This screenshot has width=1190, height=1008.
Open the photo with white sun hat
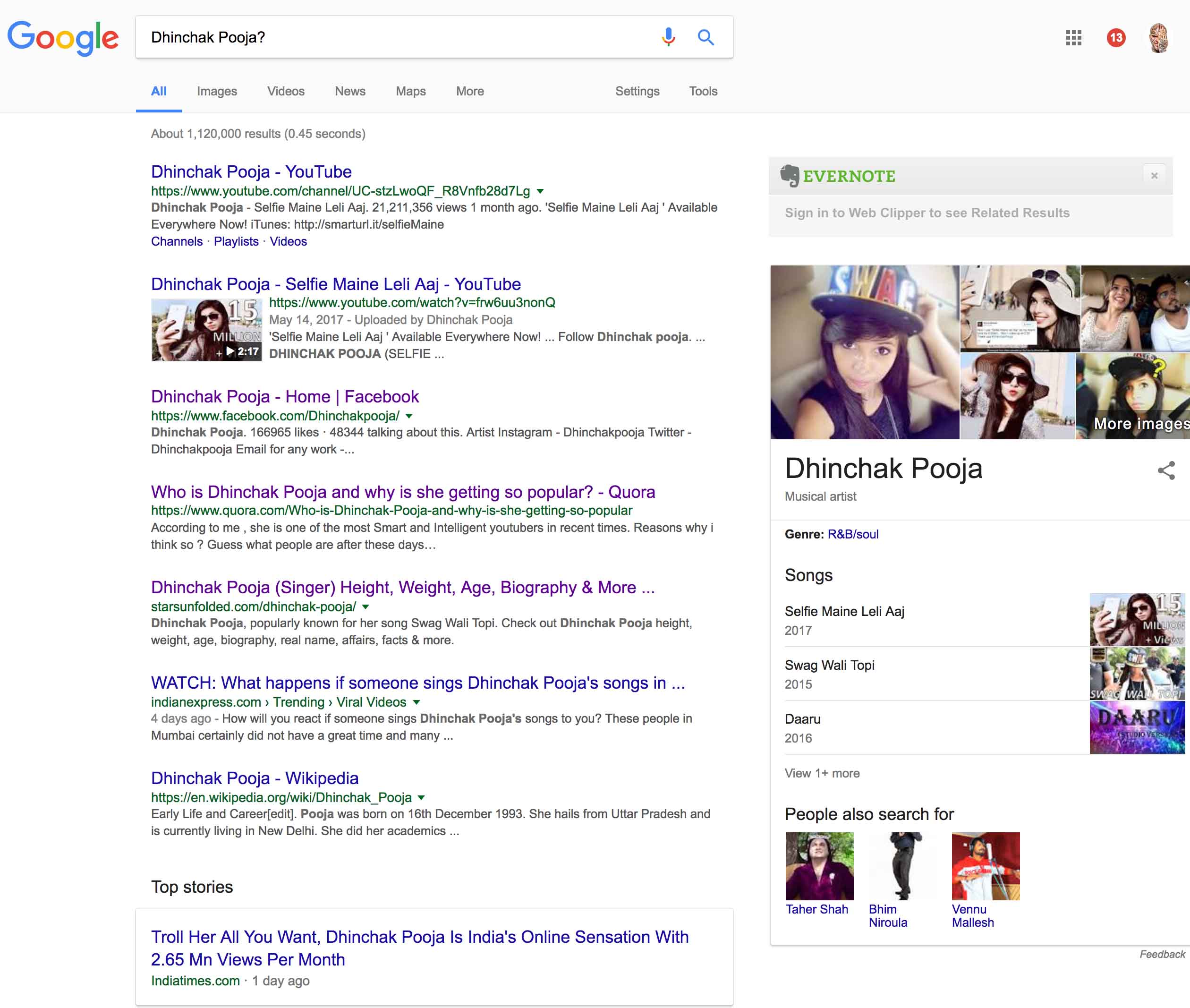pyautogui.click(x=1020, y=308)
